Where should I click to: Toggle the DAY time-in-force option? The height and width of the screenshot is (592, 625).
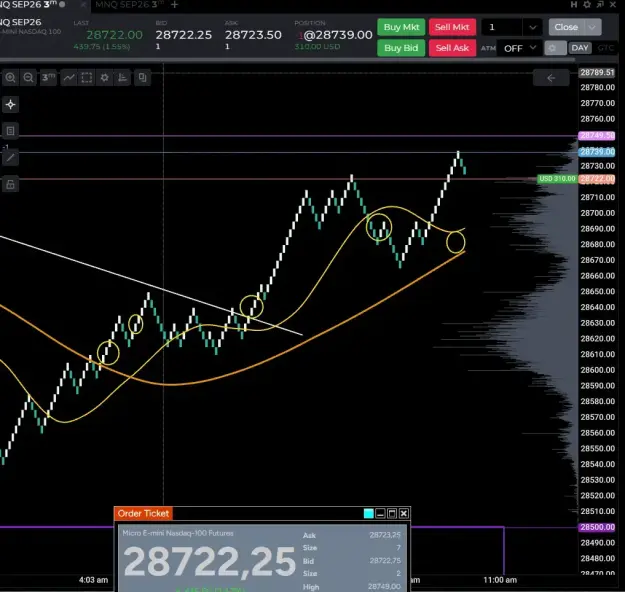(x=580, y=48)
